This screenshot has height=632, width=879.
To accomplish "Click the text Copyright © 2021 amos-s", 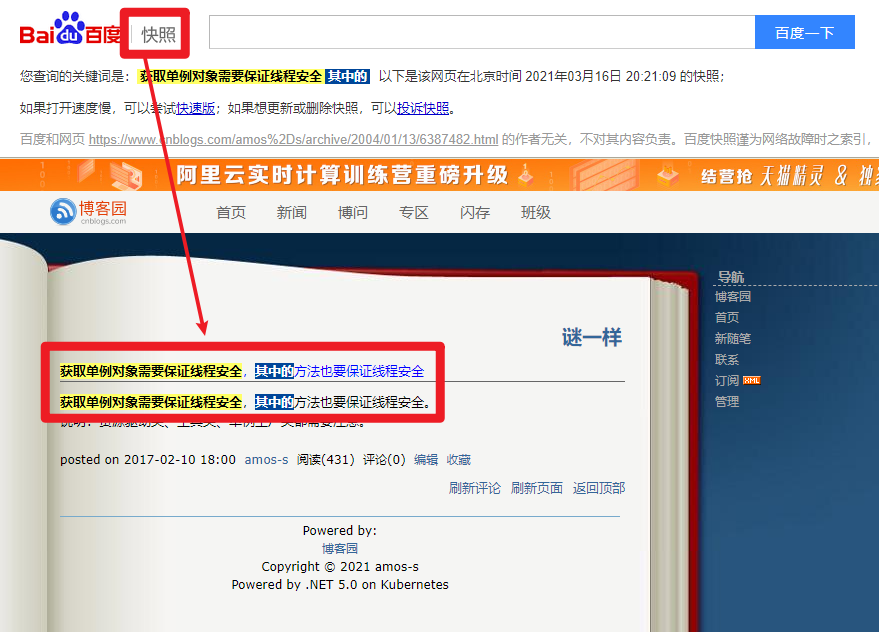I will (x=340, y=566).
